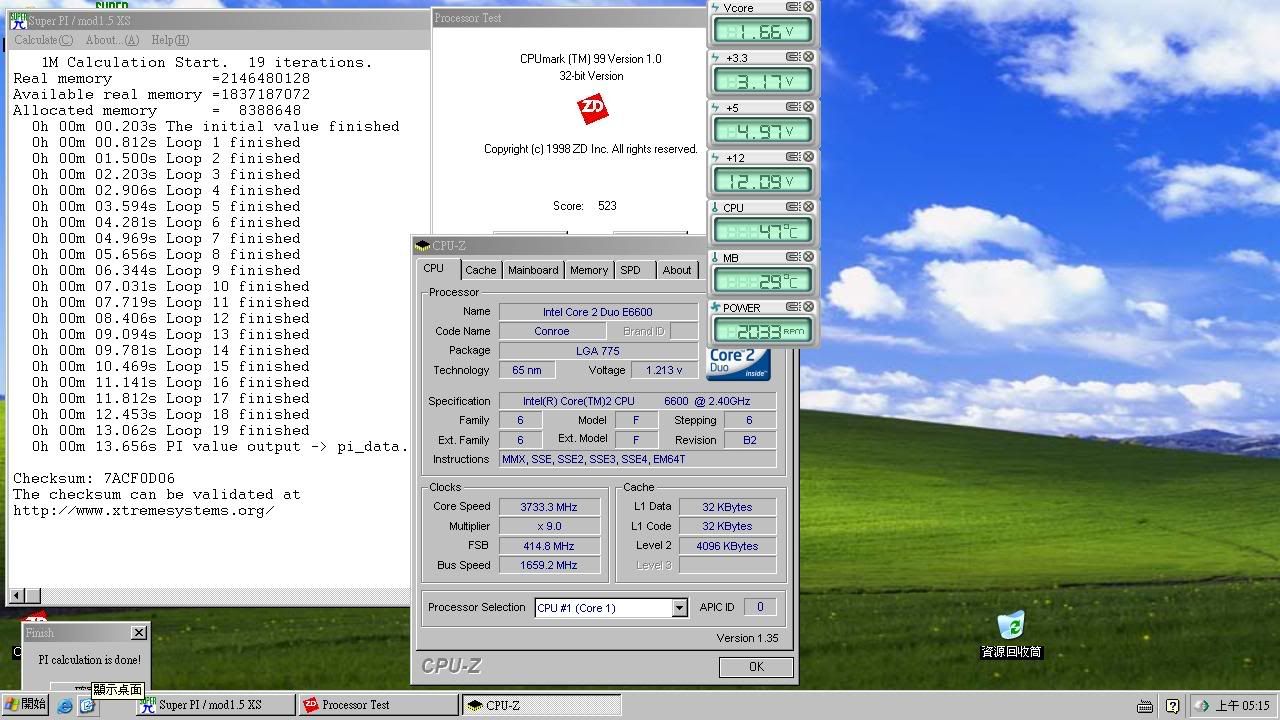Click OK button in CPU-Z window
Viewport: 1280px width, 720px height.
(x=756, y=667)
